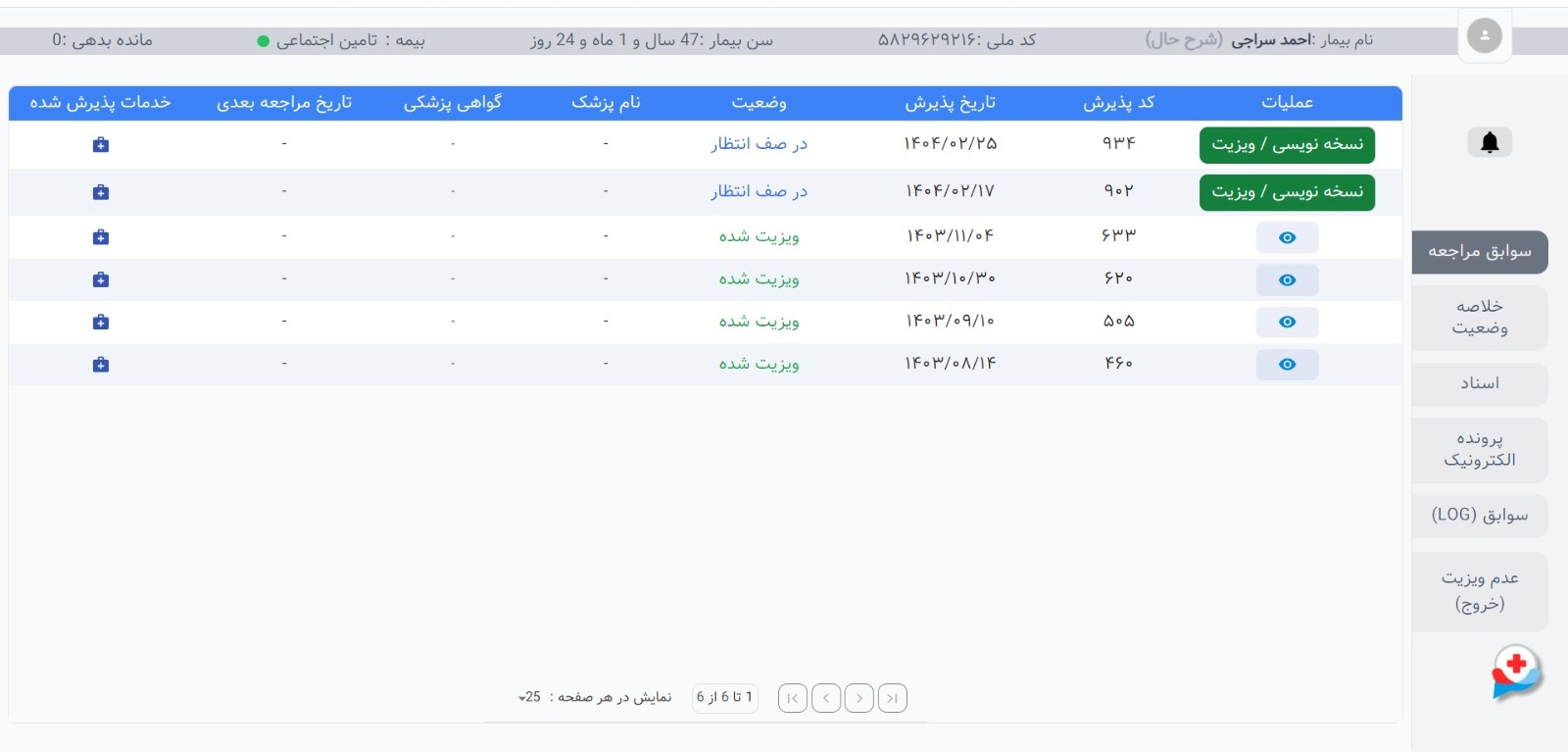Select admission date ۱۴۰۴/۰۲/۲۵ cell
Viewport: 1568px width, 752px height.
950,144
